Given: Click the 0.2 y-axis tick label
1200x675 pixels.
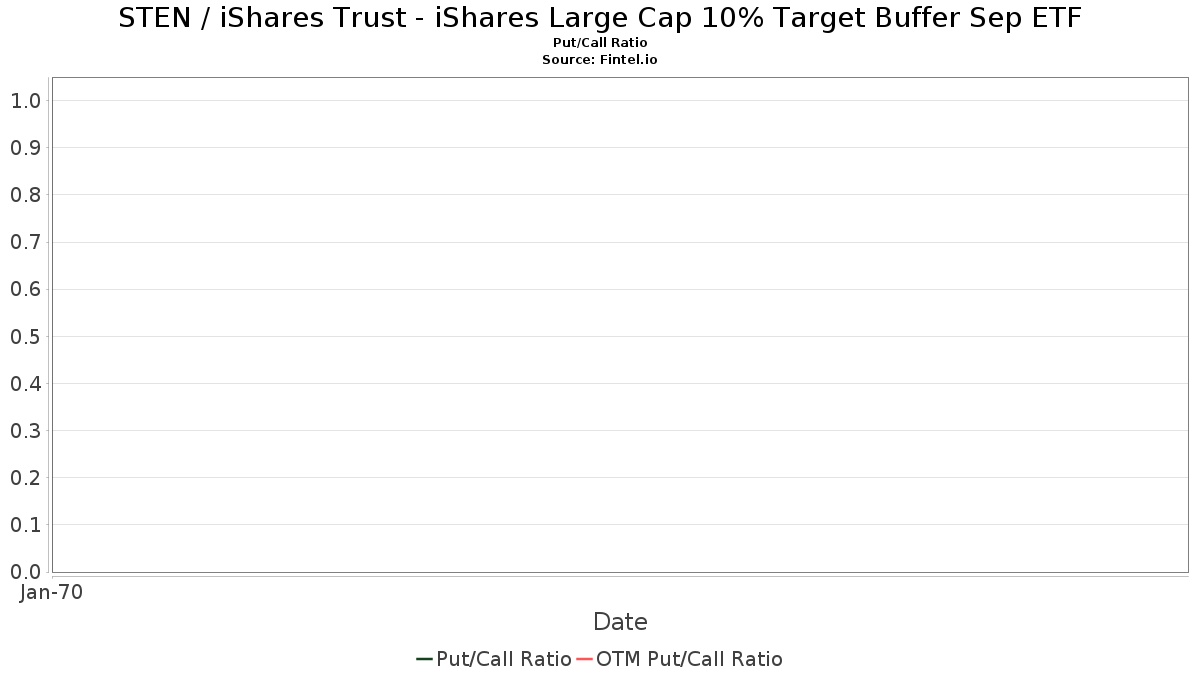Looking at the screenshot, I should click(x=25, y=477).
